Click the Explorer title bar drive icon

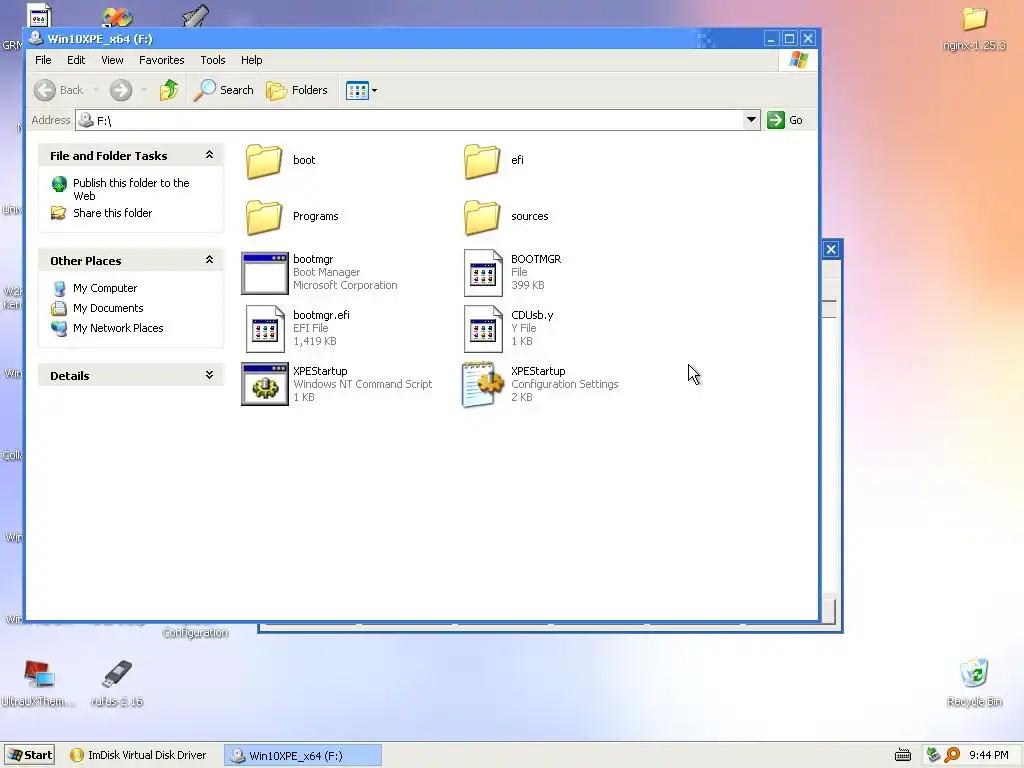(x=36, y=39)
